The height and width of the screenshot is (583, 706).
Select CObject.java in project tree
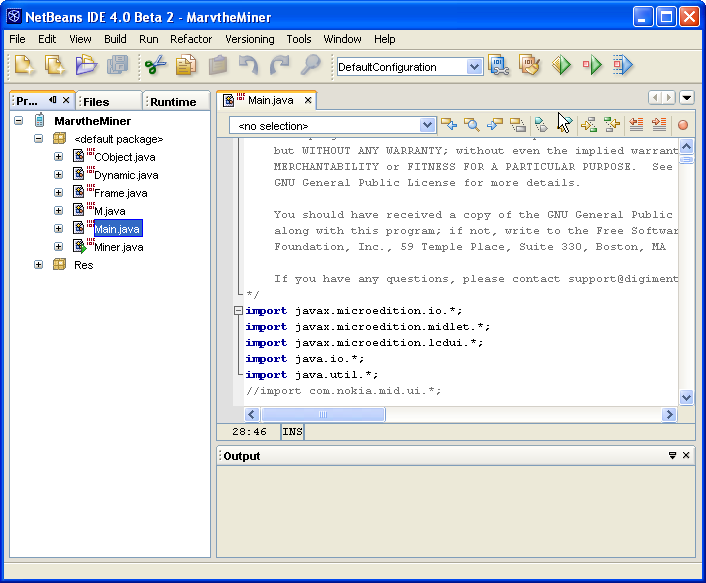pyautogui.click(x=125, y=157)
